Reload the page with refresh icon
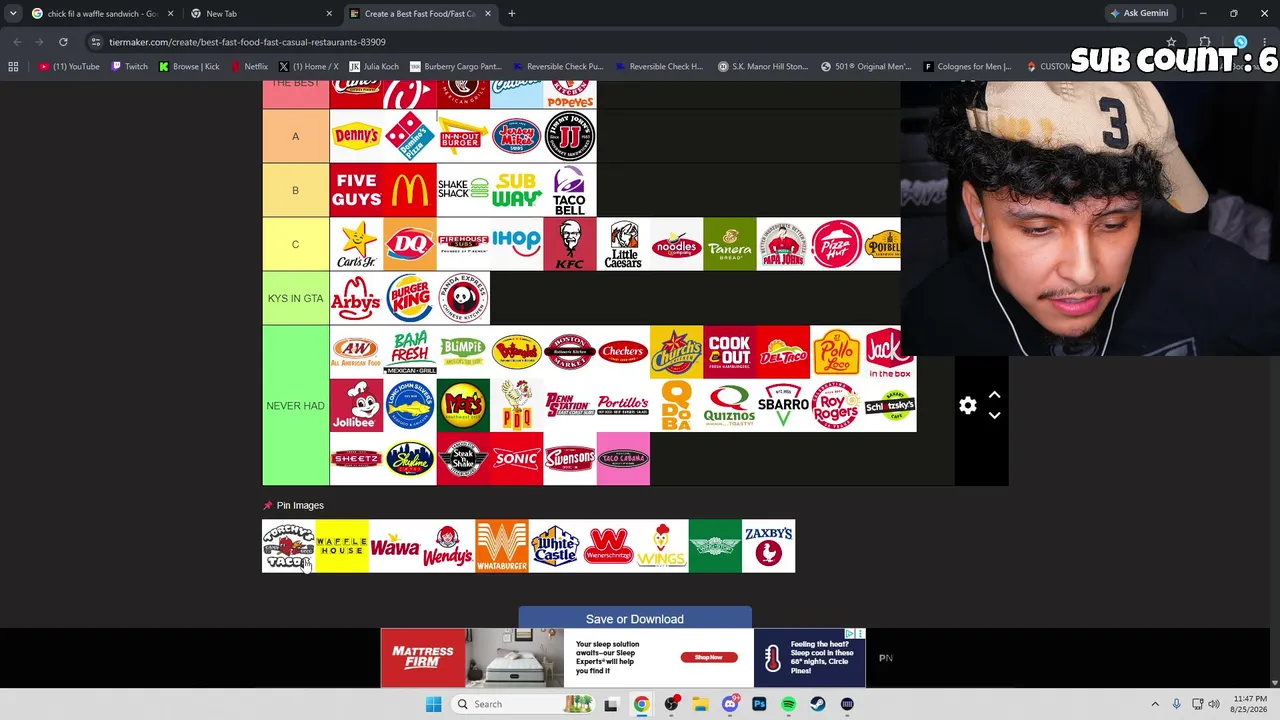Image resolution: width=1280 pixels, height=720 pixels. pos(63,42)
